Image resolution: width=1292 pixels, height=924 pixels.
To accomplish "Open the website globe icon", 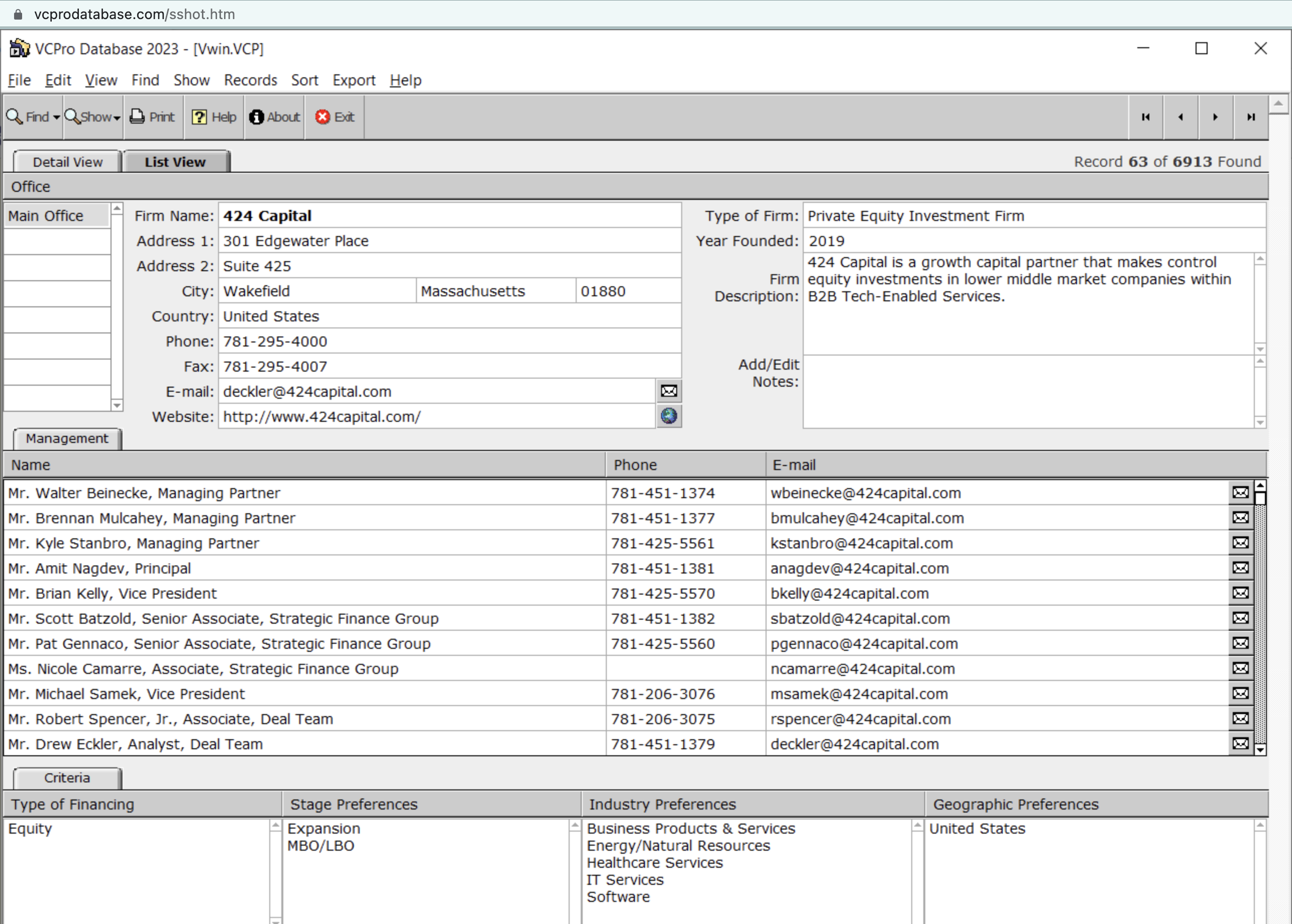I will [669, 416].
